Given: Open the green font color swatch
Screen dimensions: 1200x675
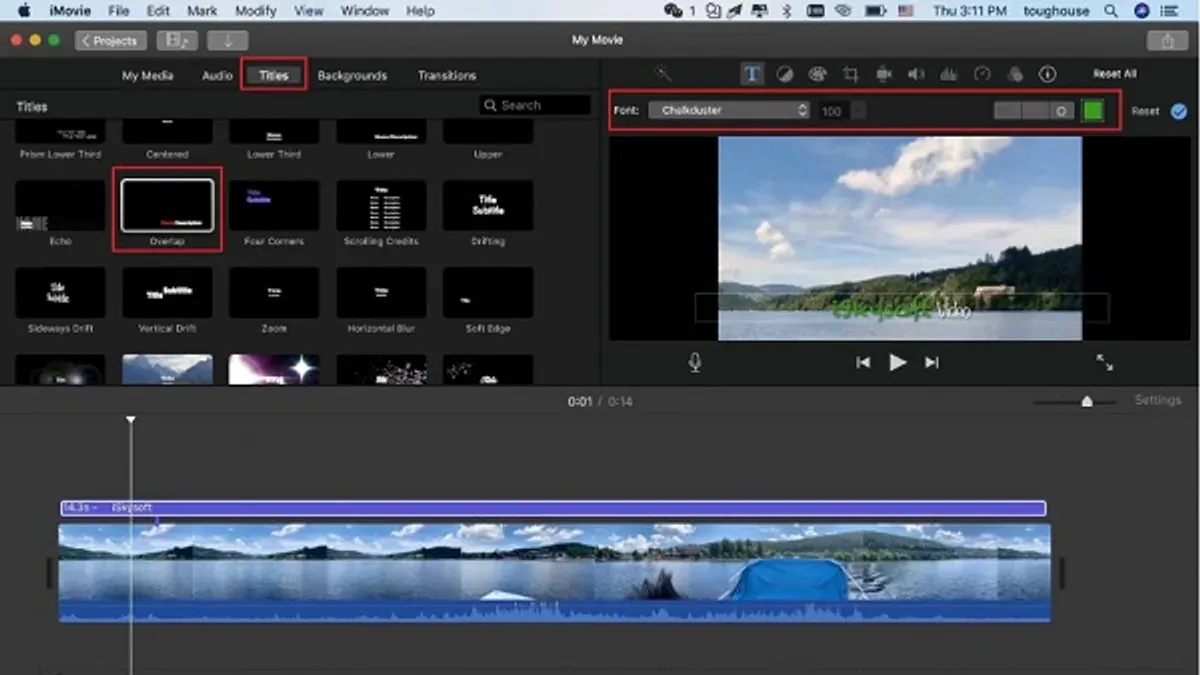Looking at the screenshot, I should (1093, 111).
